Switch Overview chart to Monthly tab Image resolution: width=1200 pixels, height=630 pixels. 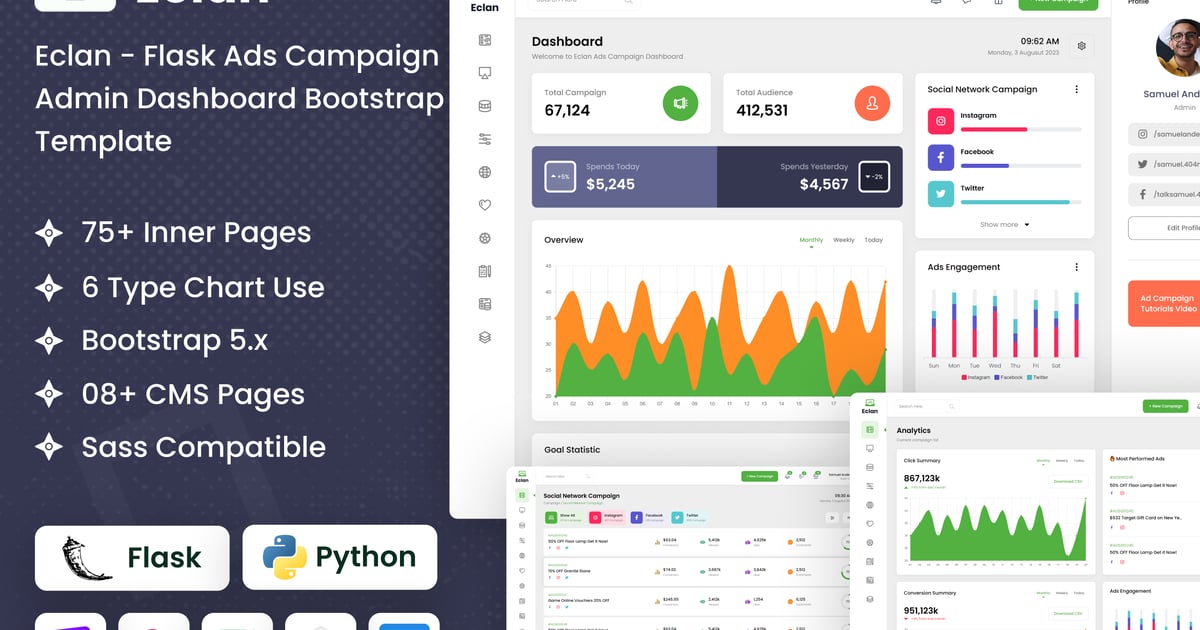(811, 240)
